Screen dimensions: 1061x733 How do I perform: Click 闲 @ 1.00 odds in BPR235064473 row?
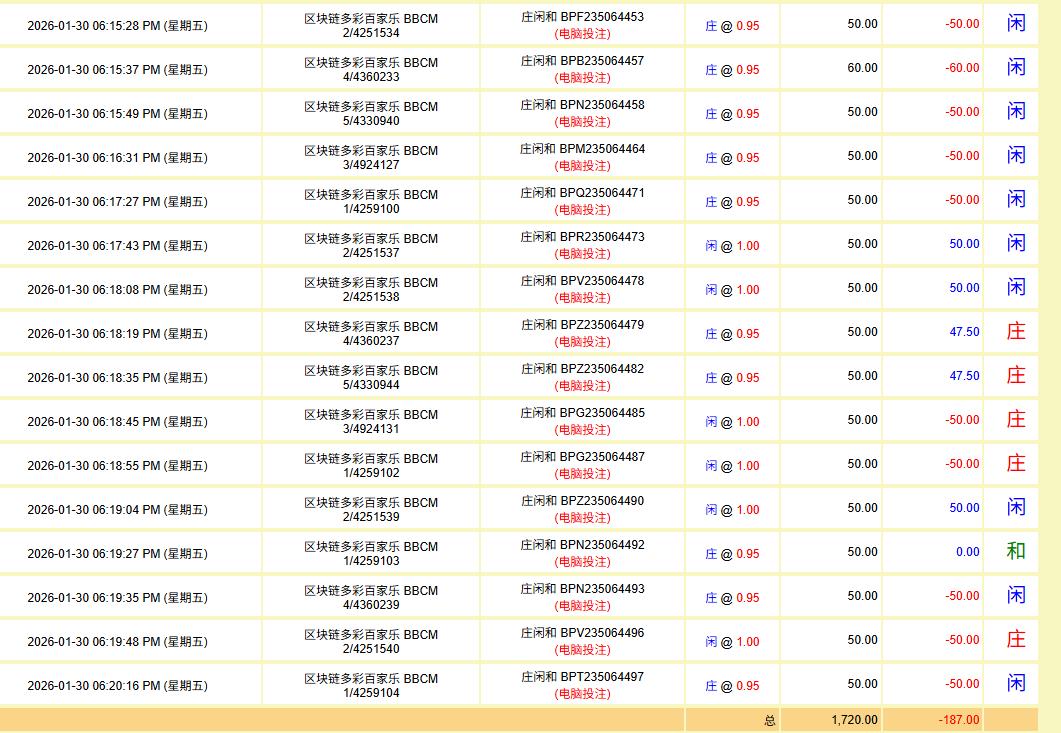[x=732, y=246]
